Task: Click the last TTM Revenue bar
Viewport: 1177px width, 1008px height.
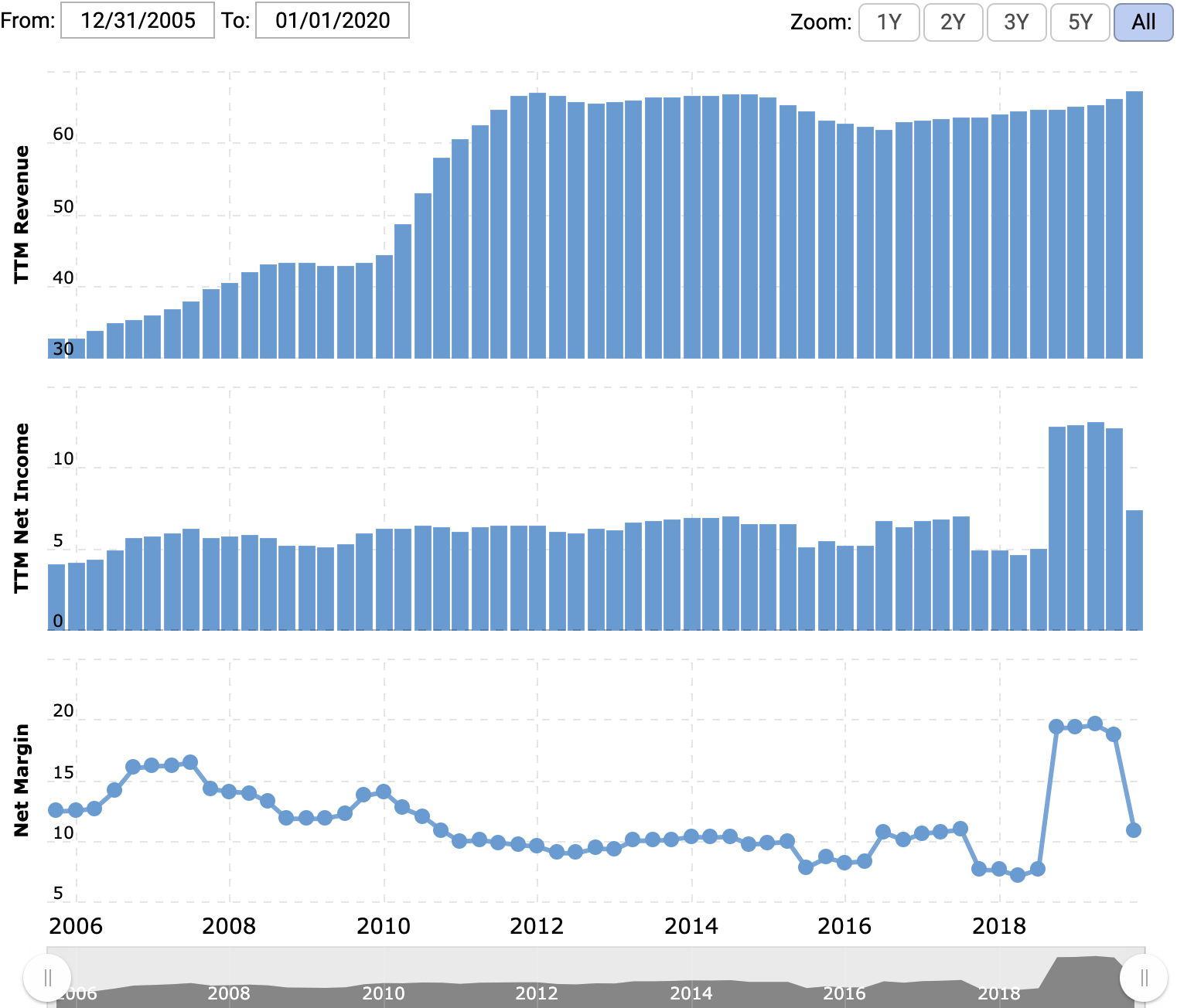Action: [x=1134, y=225]
